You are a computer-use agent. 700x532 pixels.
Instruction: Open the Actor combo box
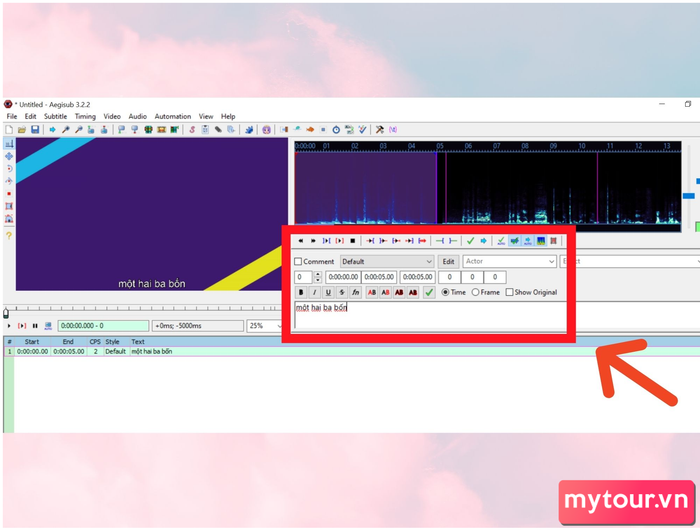pyautogui.click(x=550, y=262)
